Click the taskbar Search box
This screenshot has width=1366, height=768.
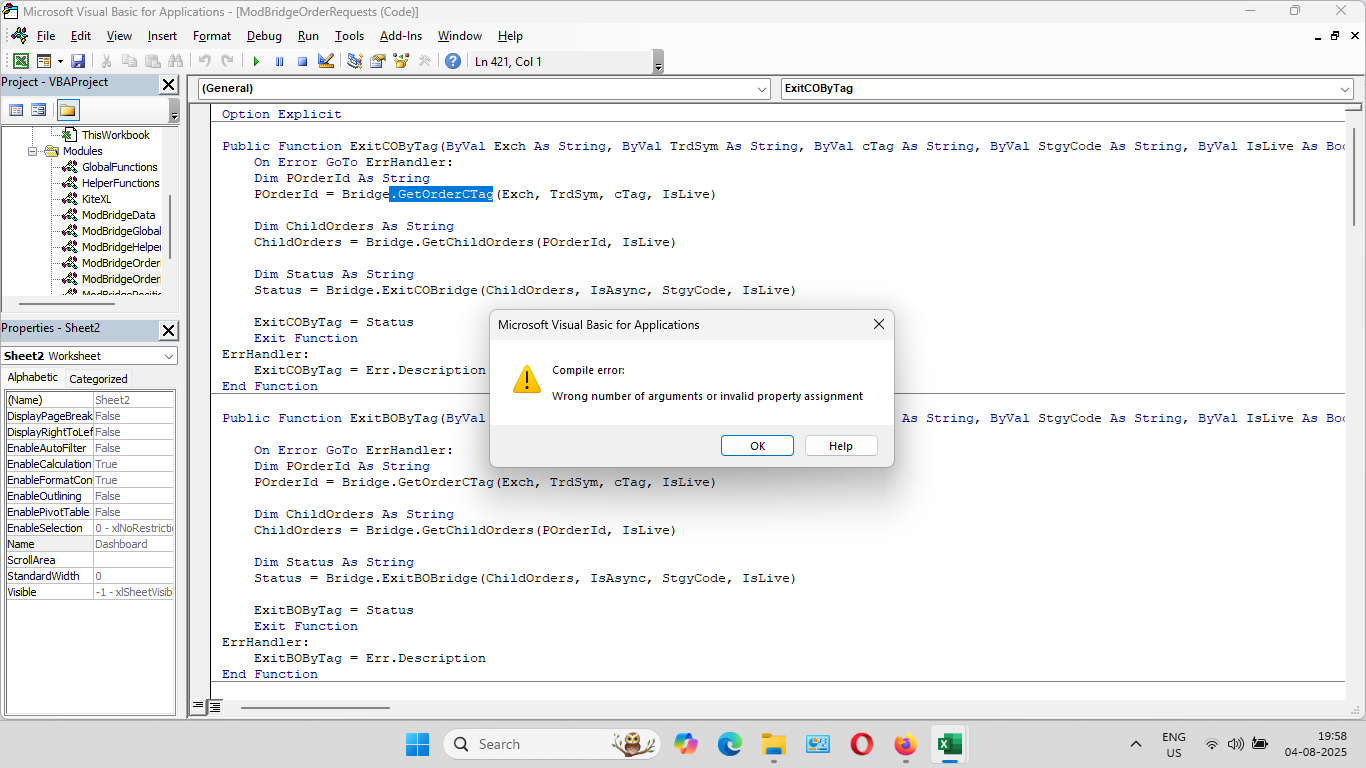point(554,744)
